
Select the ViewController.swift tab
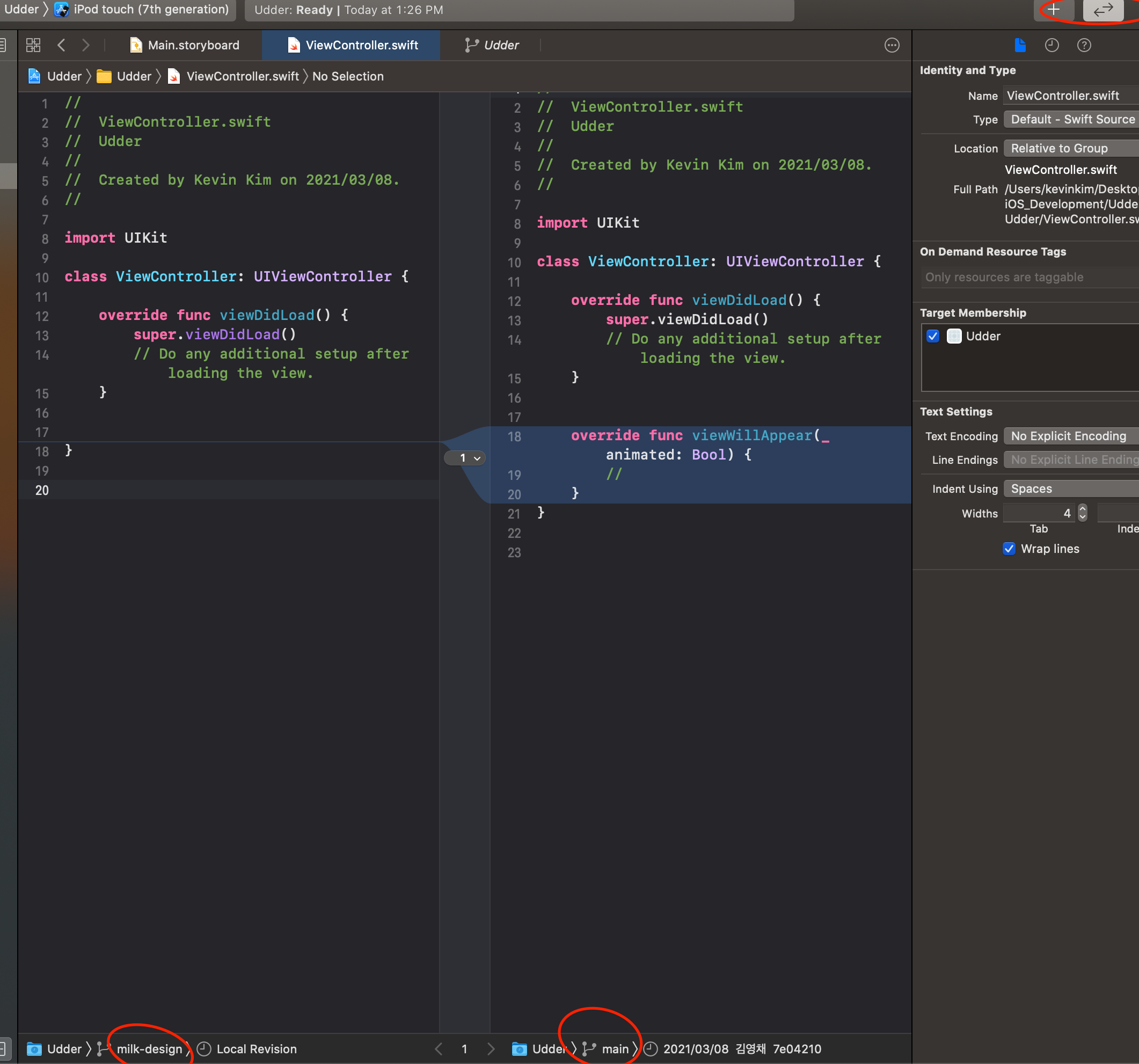351,45
